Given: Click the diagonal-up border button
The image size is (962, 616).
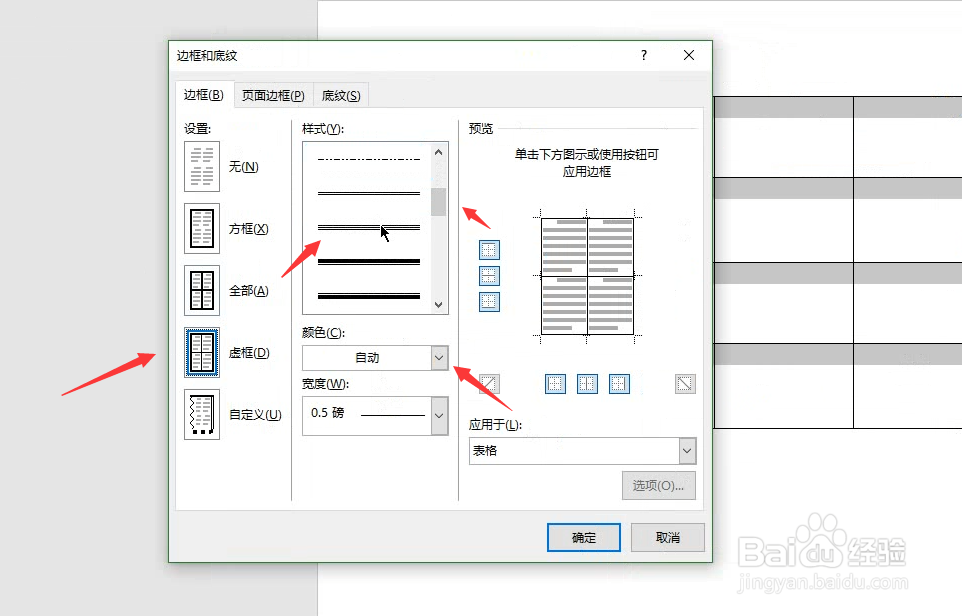Looking at the screenshot, I should 489,384.
